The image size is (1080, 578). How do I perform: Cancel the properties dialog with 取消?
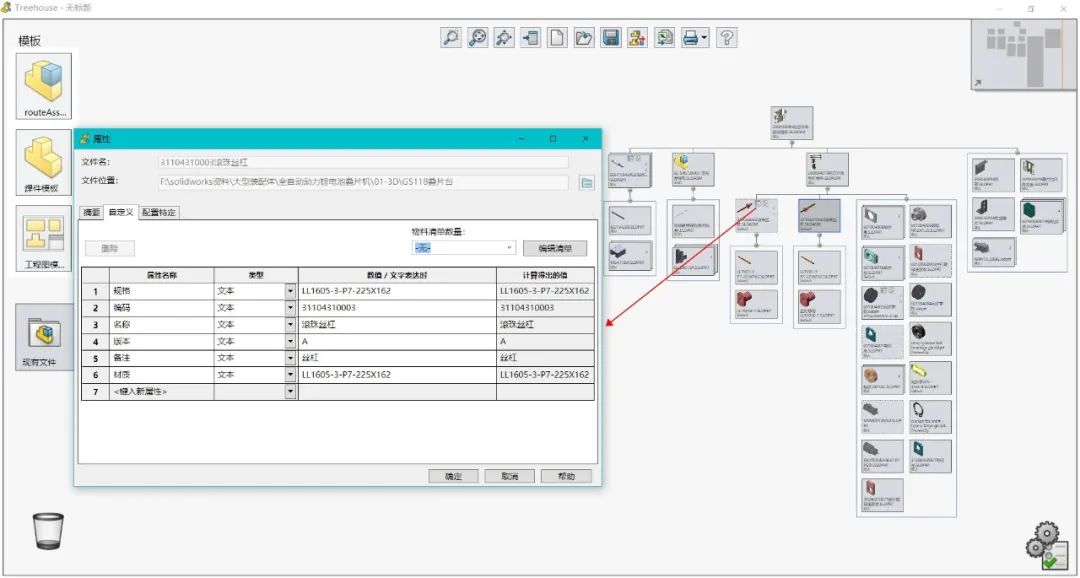coord(510,476)
